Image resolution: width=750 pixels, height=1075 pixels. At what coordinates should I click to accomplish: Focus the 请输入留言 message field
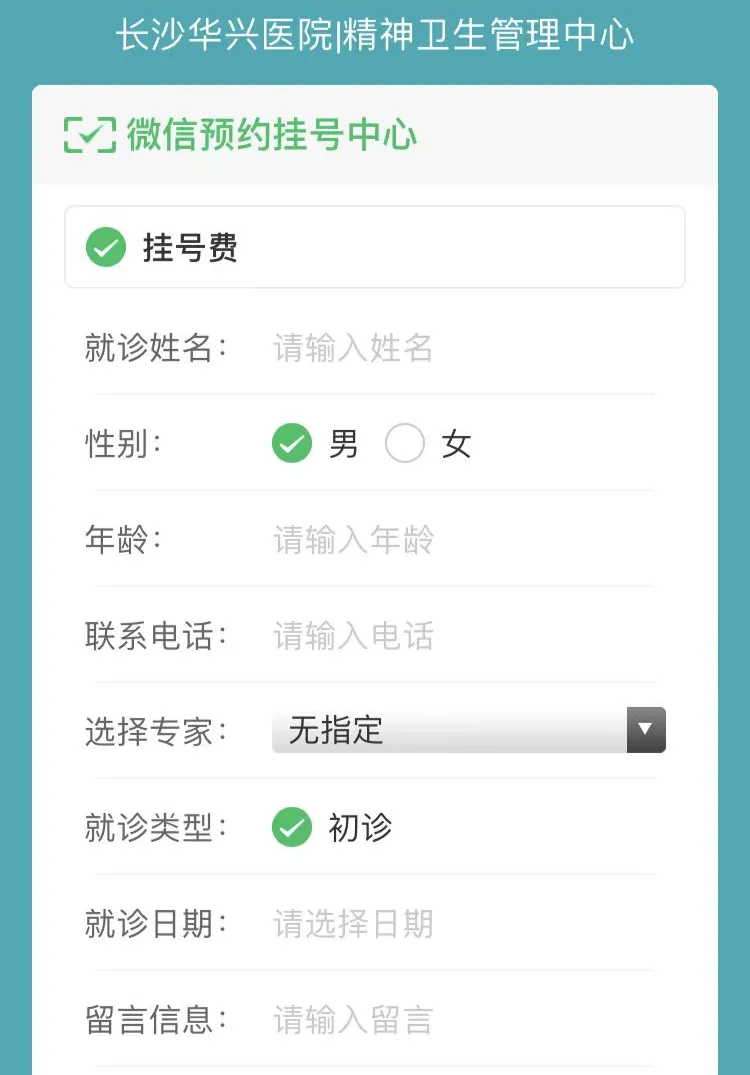463,1019
